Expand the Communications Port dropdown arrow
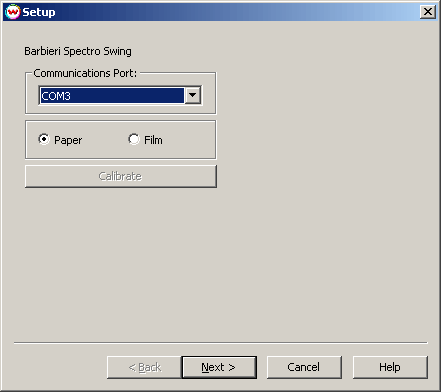 (x=192, y=95)
